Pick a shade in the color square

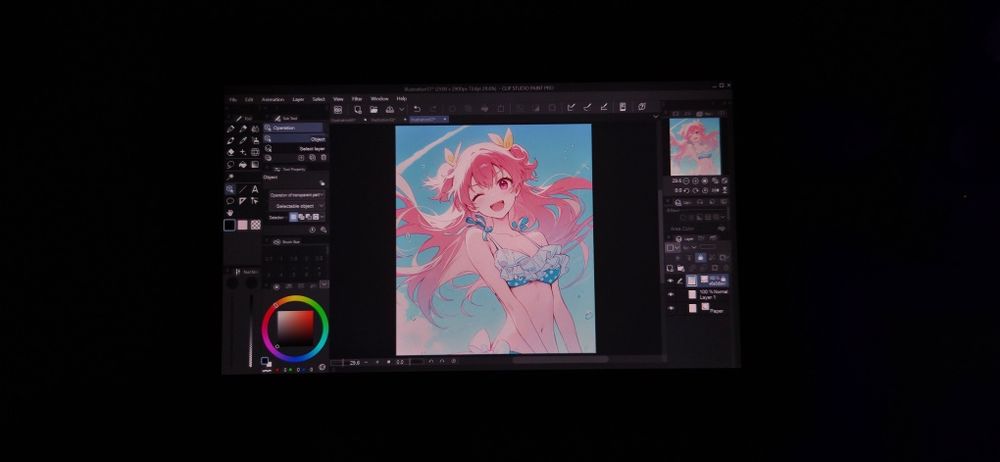pyautogui.click(x=295, y=327)
